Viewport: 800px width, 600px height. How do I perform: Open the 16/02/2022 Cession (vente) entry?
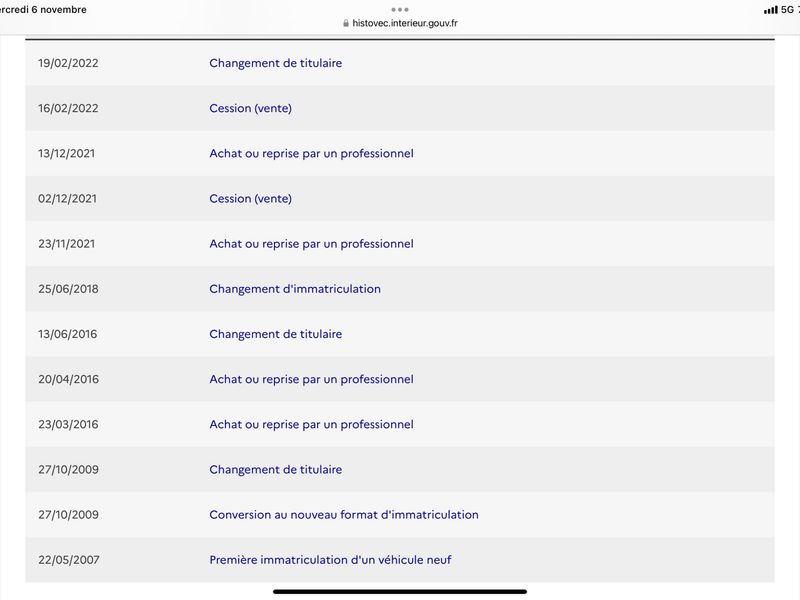(251, 108)
